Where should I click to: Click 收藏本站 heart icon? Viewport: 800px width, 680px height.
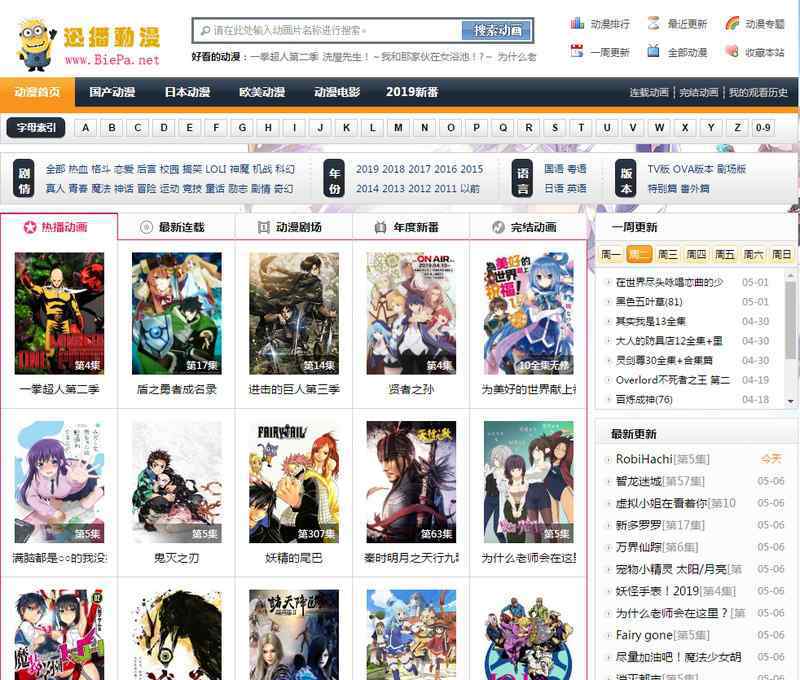coord(732,51)
